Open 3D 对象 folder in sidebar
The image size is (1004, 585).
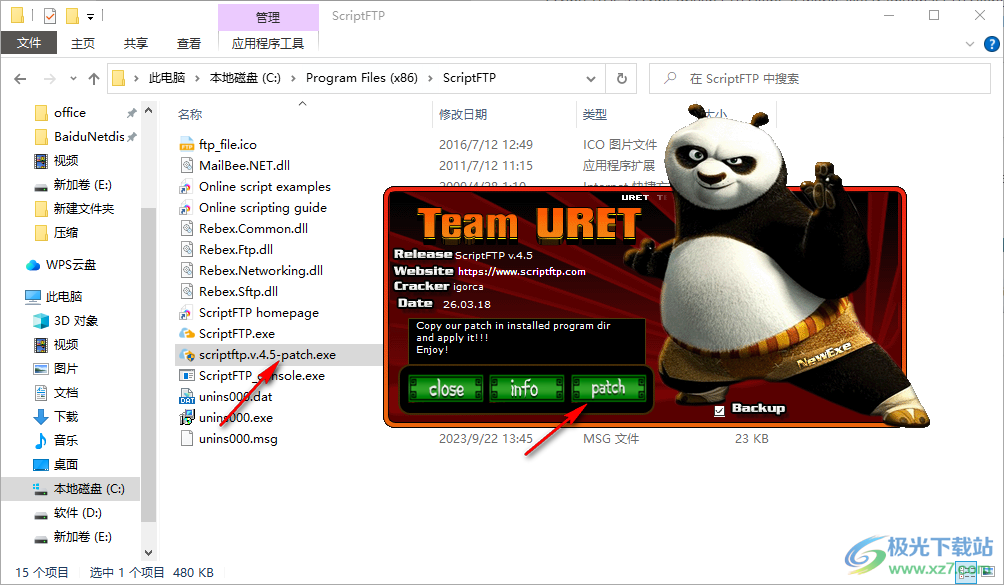pyautogui.click(x=65, y=321)
